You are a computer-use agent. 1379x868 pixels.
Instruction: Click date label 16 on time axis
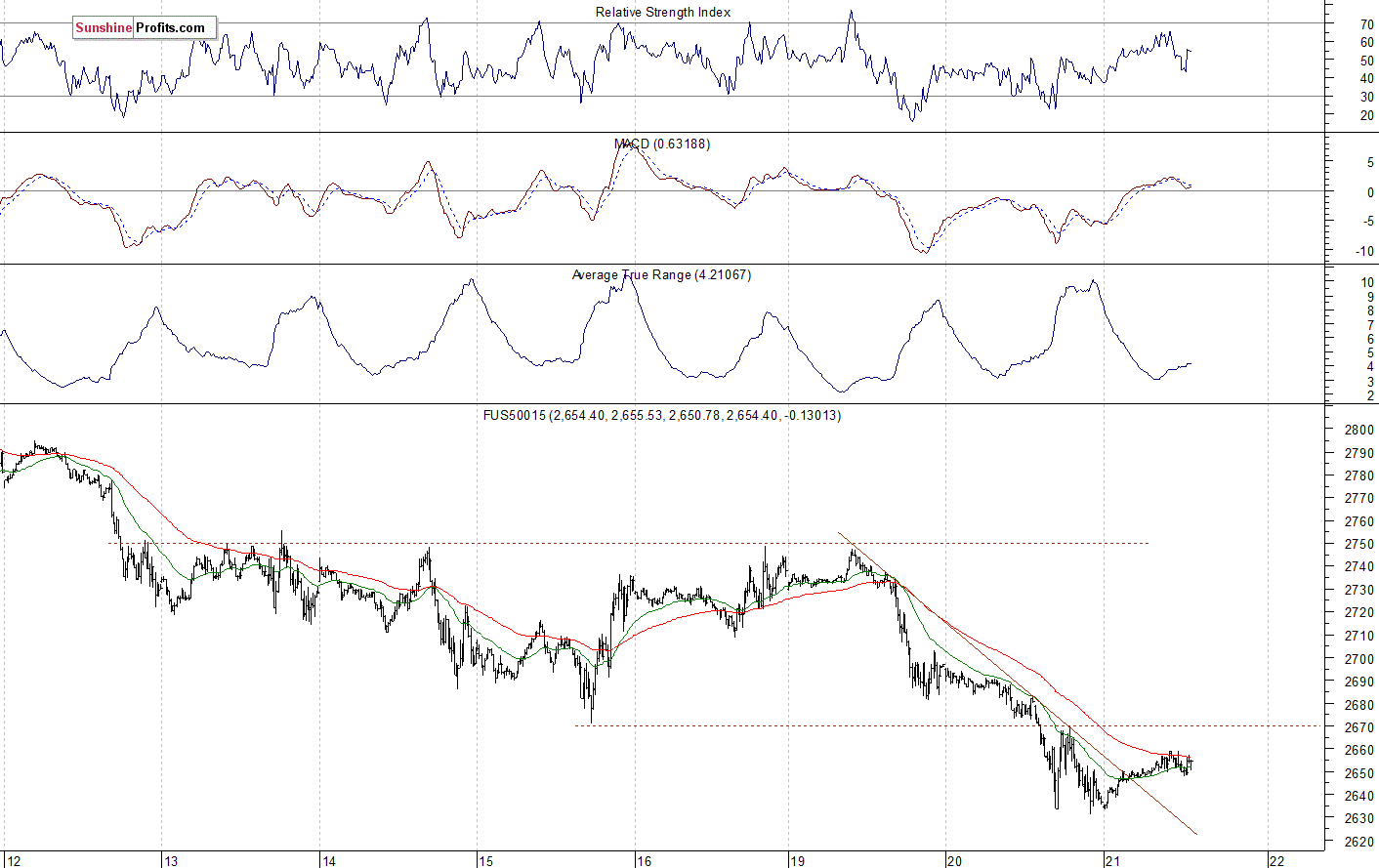pyautogui.click(x=644, y=860)
